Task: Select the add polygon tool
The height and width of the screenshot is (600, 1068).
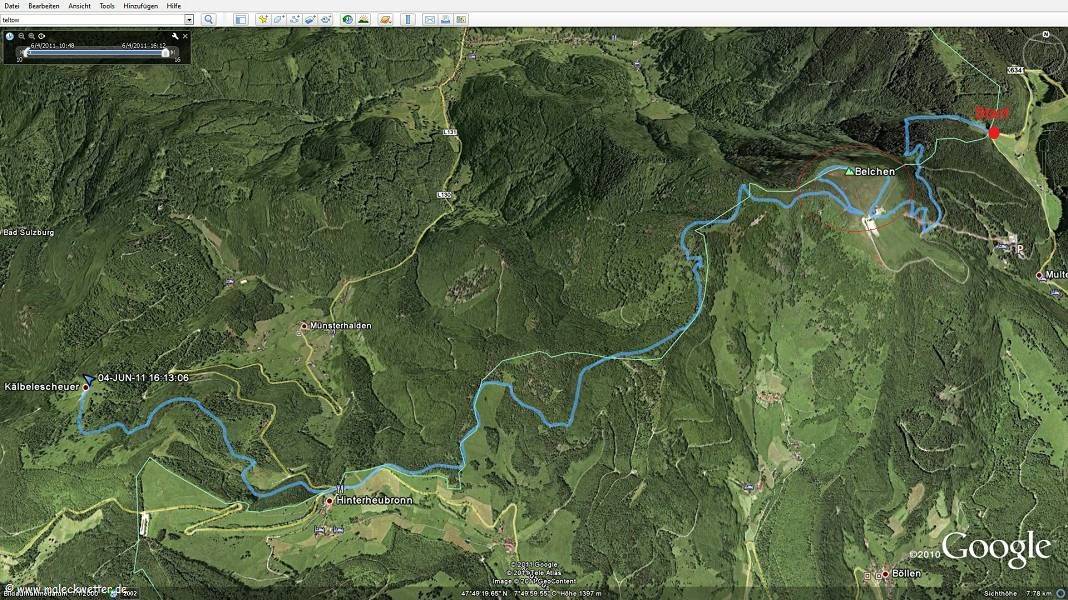Action: pyautogui.click(x=278, y=19)
